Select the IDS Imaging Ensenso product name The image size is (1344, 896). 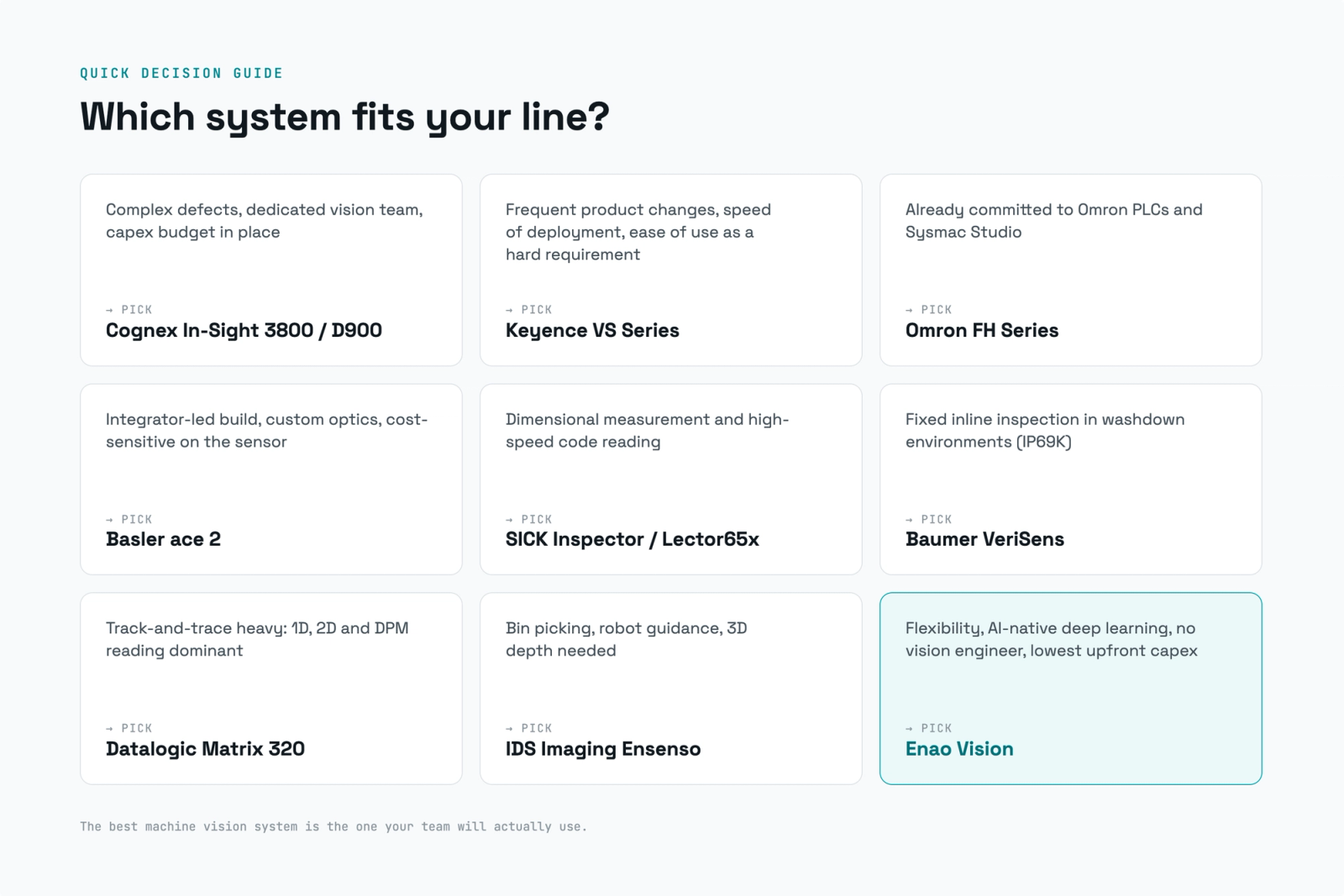click(x=603, y=748)
